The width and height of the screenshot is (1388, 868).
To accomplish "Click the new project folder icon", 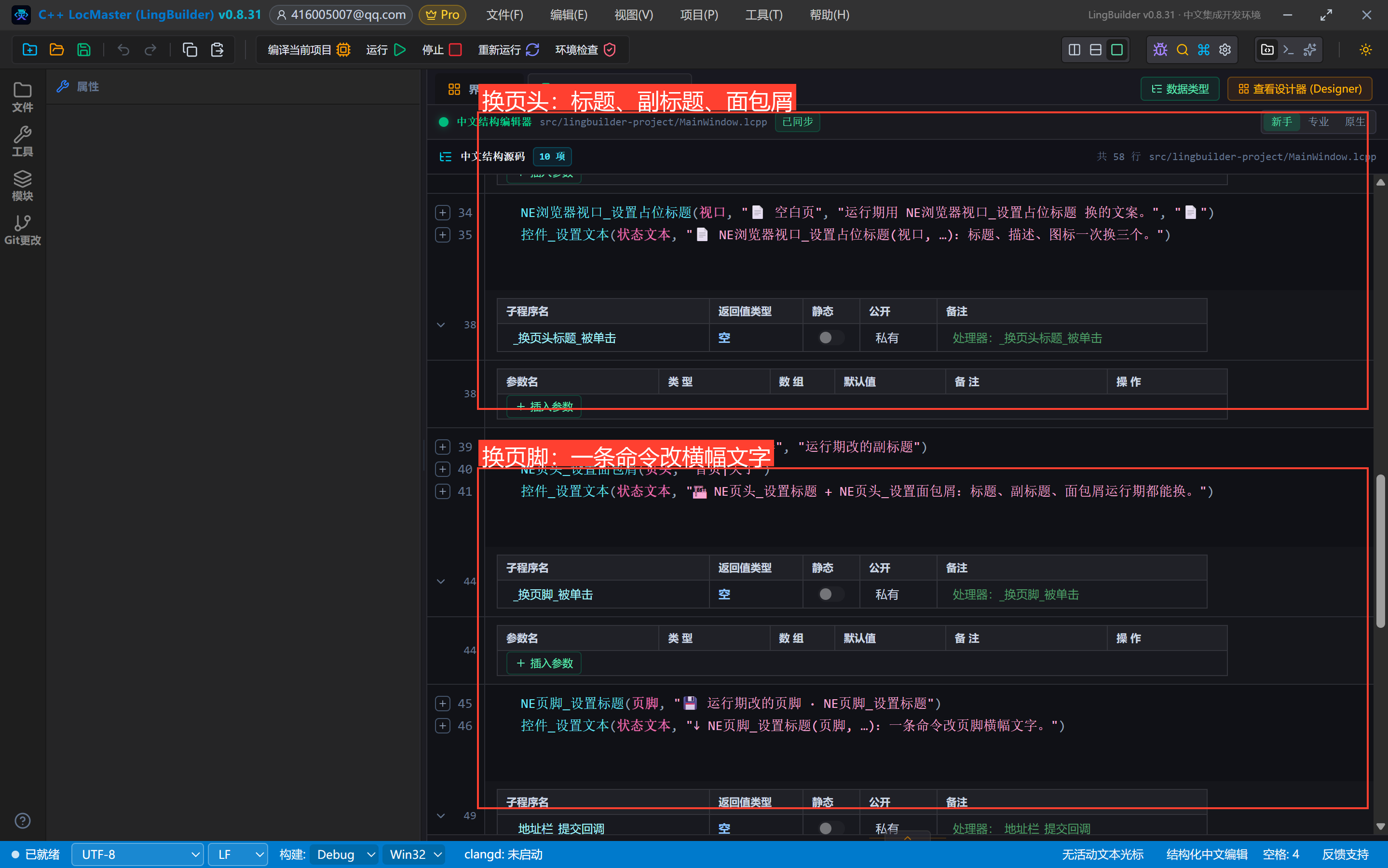I will 29,50.
